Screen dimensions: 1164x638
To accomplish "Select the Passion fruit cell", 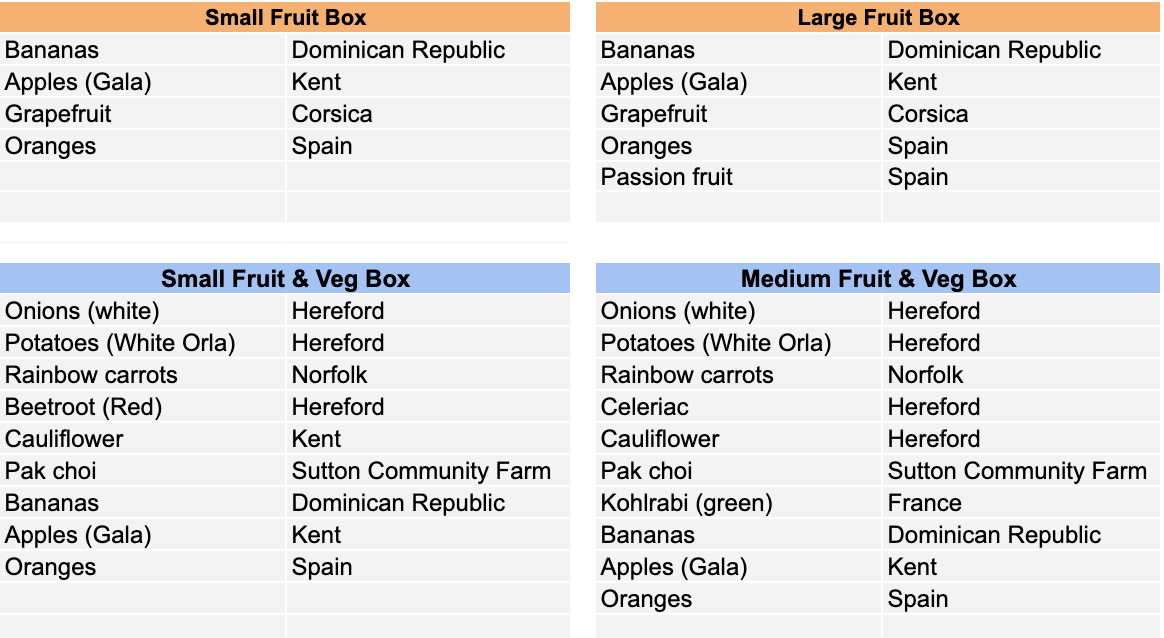I will 739,177.
